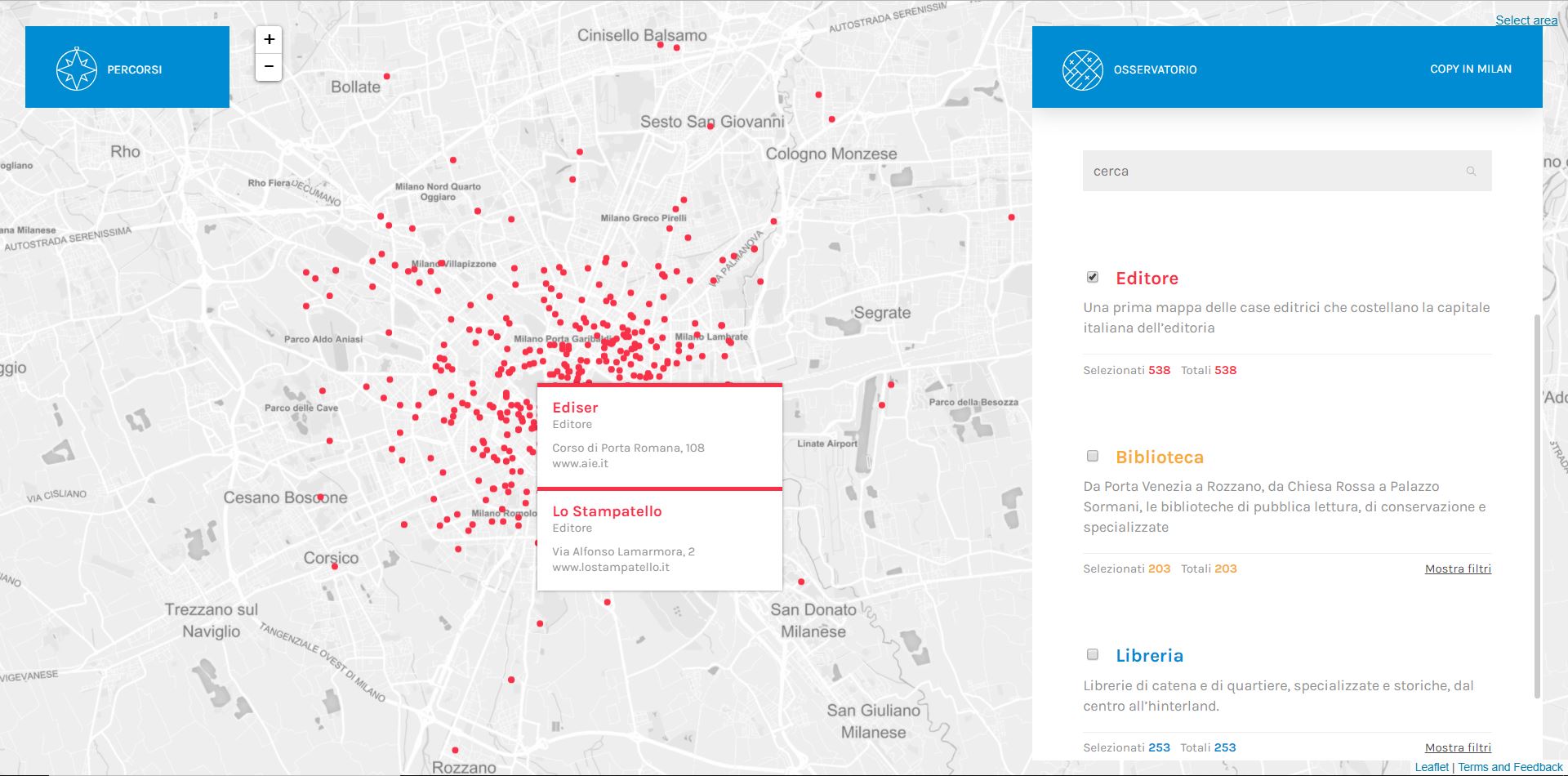Click the Biblioteca category heading
The image size is (1568, 776).
click(1160, 457)
